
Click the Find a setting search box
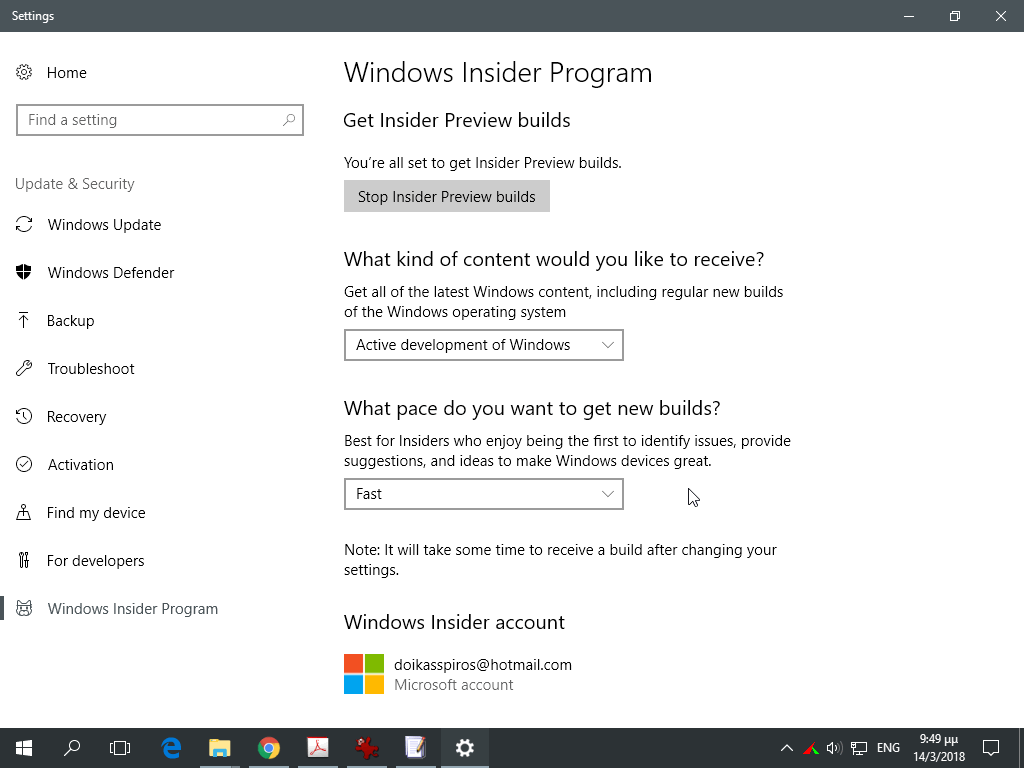pyautogui.click(x=160, y=120)
